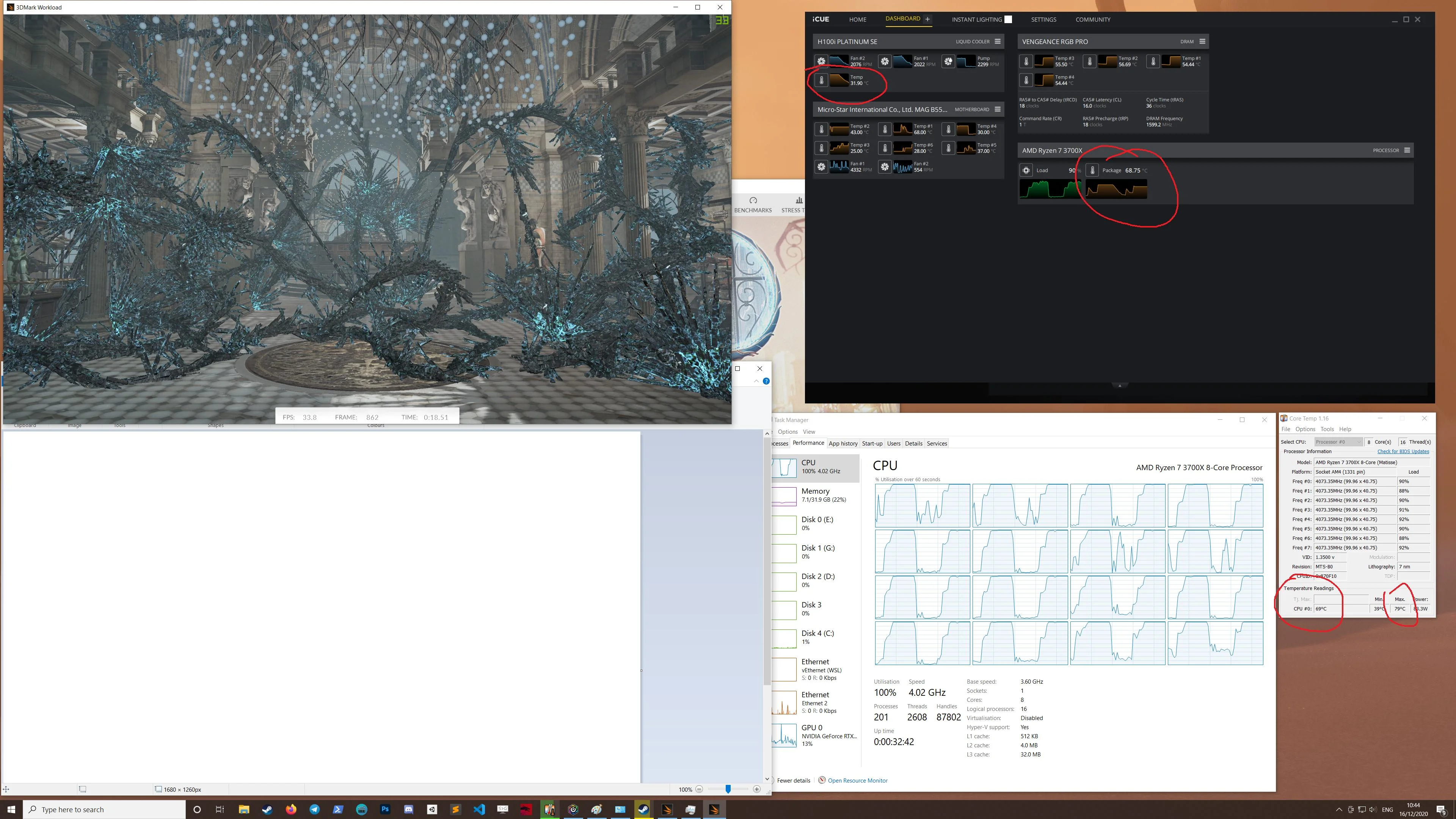Open the iCUE Community tab

point(1092,19)
